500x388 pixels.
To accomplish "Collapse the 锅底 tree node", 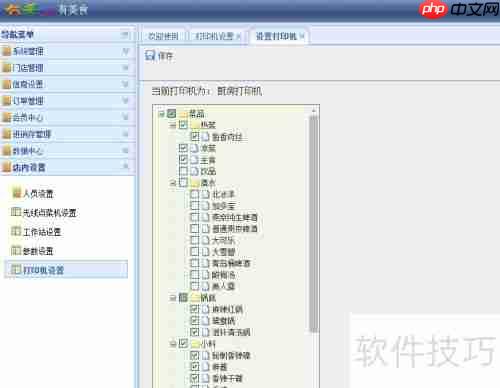I will [173, 298].
